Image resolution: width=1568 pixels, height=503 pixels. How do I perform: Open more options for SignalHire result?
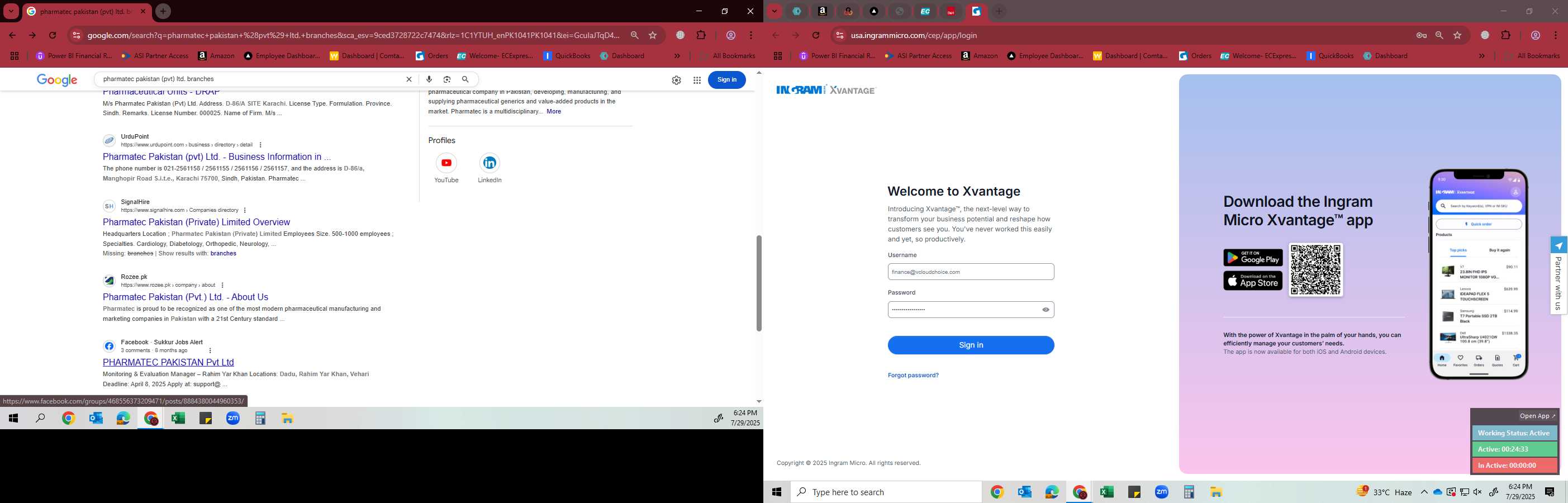245,210
